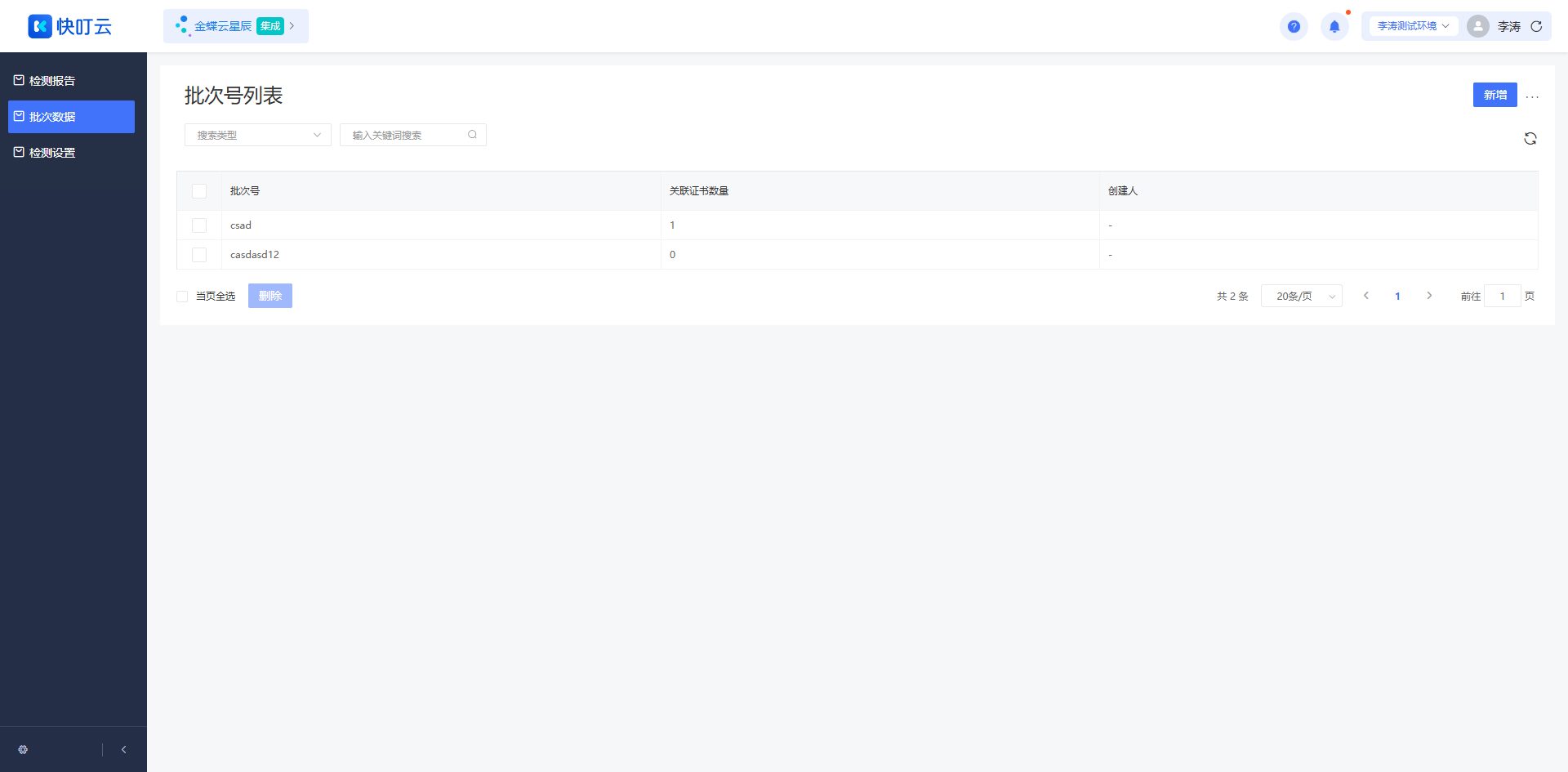Toggle the header select-all checkbox
The image size is (1568, 772).
tap(199, 191)
